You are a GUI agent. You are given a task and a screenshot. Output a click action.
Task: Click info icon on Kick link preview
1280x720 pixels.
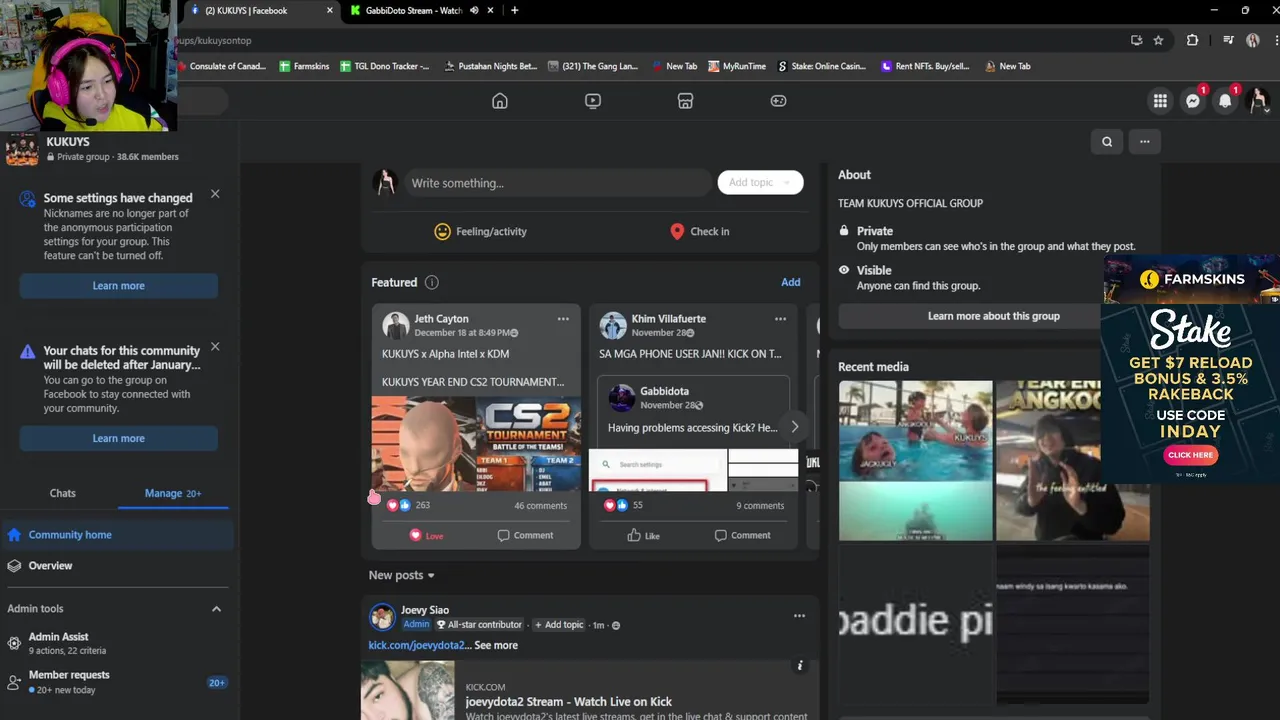(799, 666)
